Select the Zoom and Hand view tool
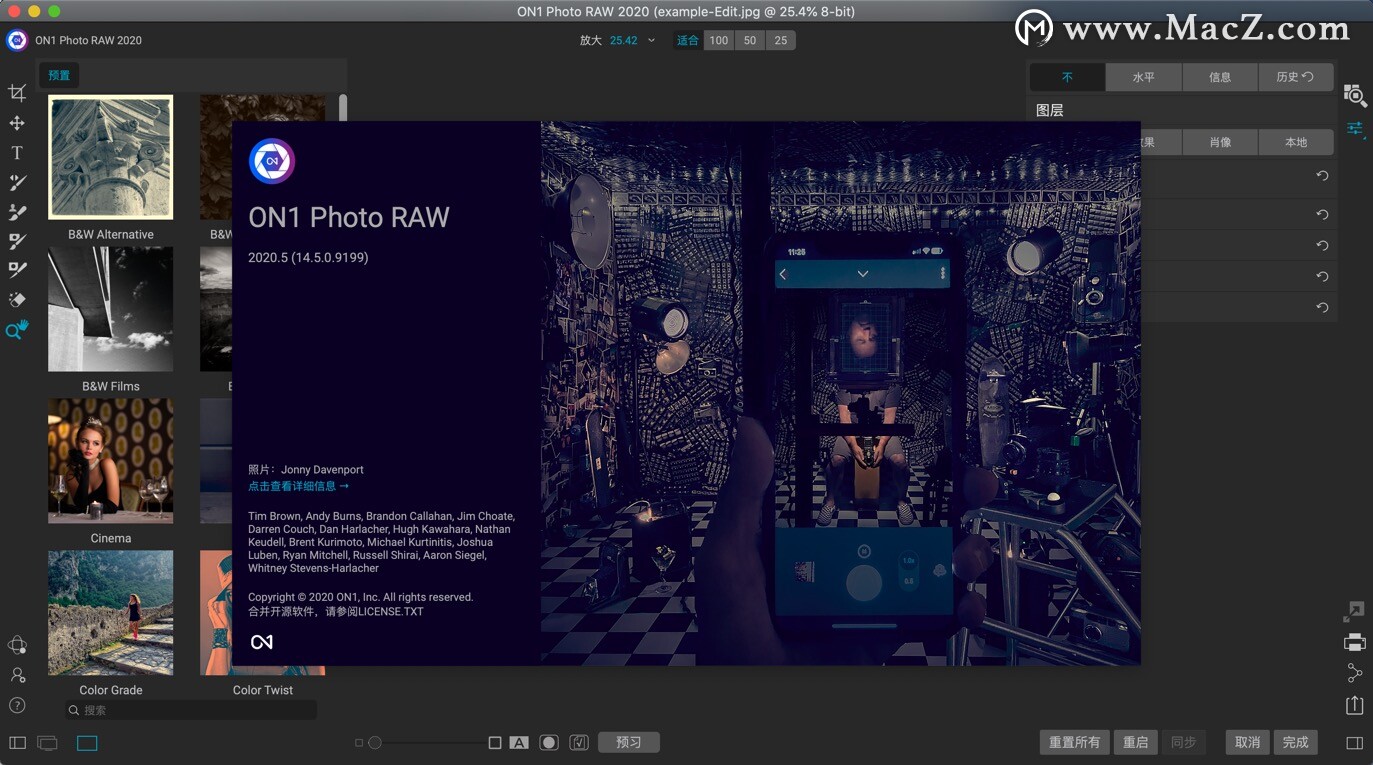Viewport: 1373px width, 765px height. click(x=17, y=330)
